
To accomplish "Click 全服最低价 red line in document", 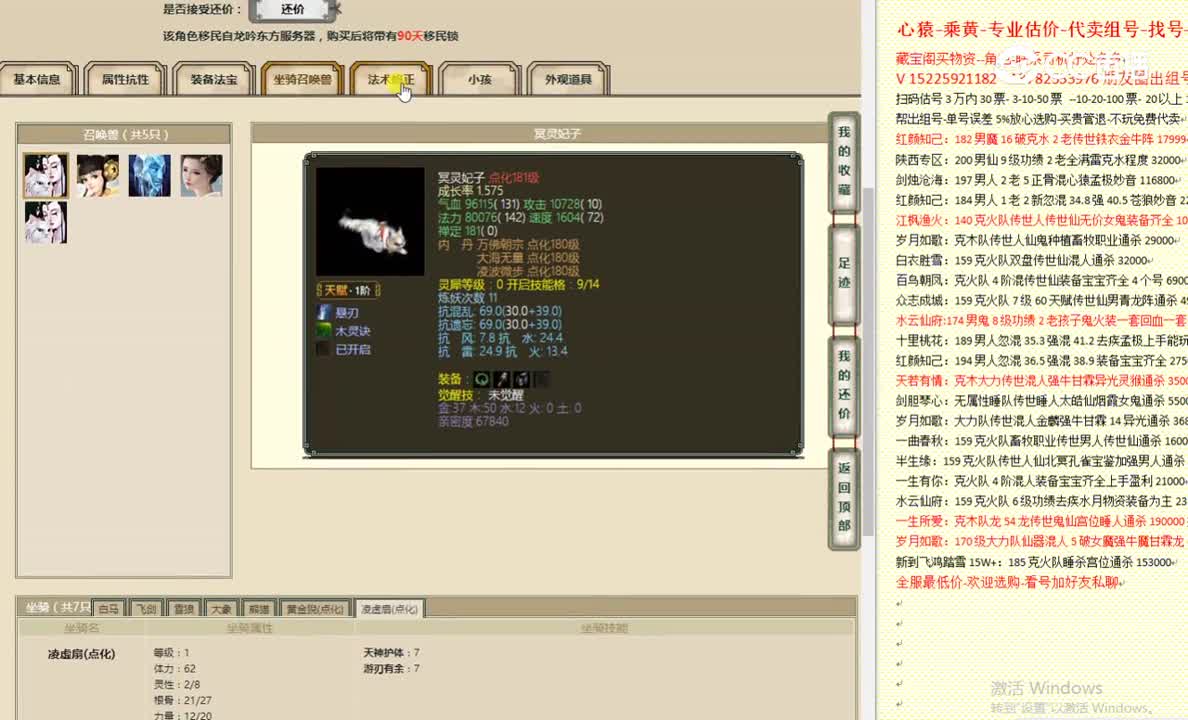I will click(1010, 582).
